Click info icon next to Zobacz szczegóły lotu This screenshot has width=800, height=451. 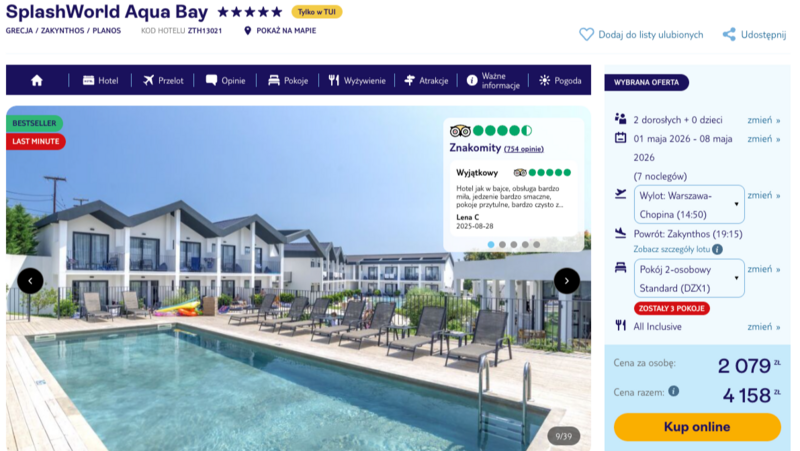(x=717, y=249)
